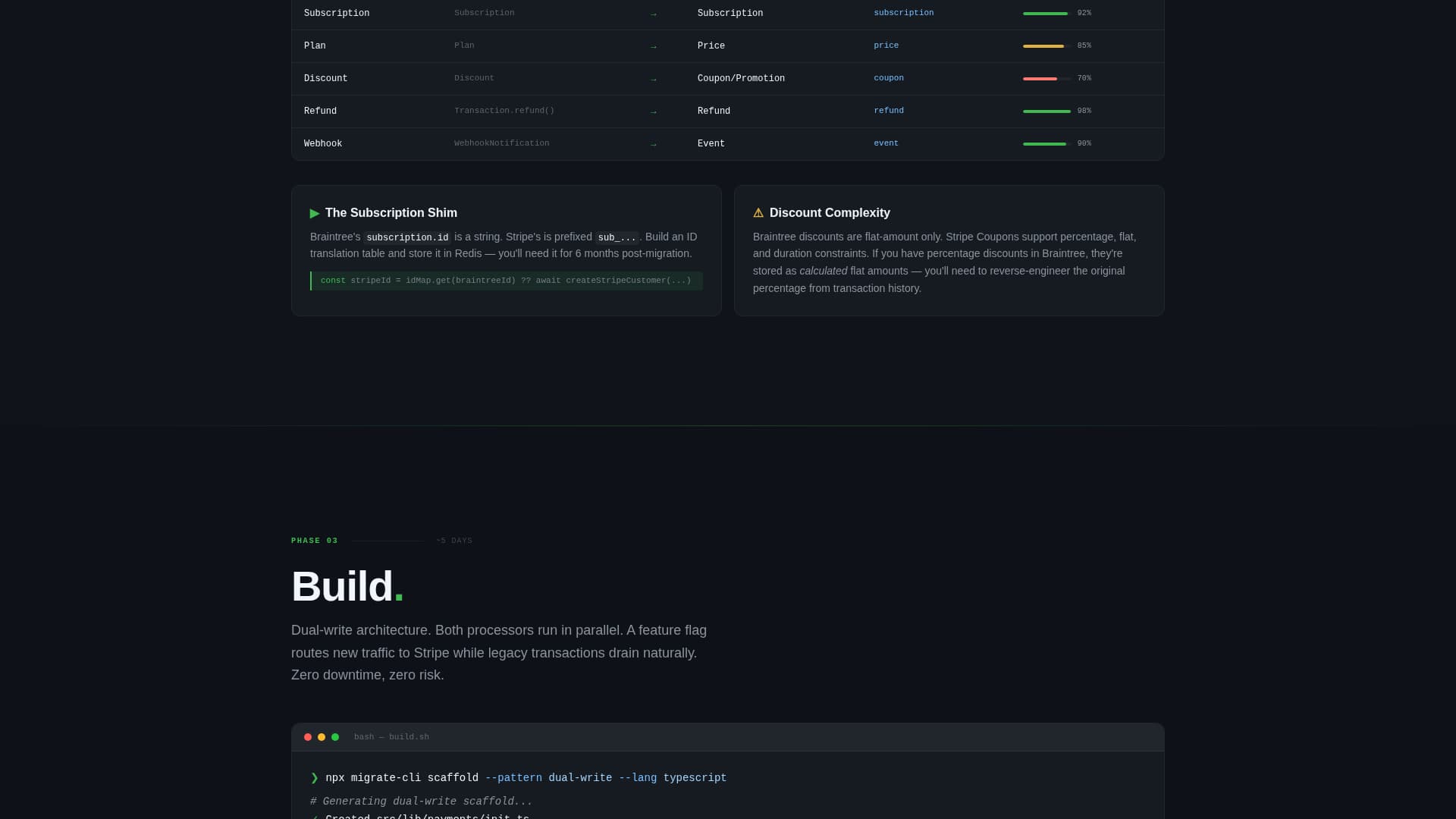The width and height of the screenshot is (1456, 819).
Task: Open the blue 'coupon' API object link
Action: (x=889, y=78)
